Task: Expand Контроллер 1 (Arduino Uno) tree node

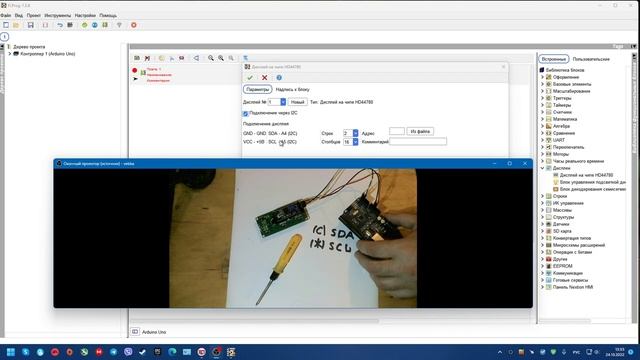Action: (x=10, y=53)
